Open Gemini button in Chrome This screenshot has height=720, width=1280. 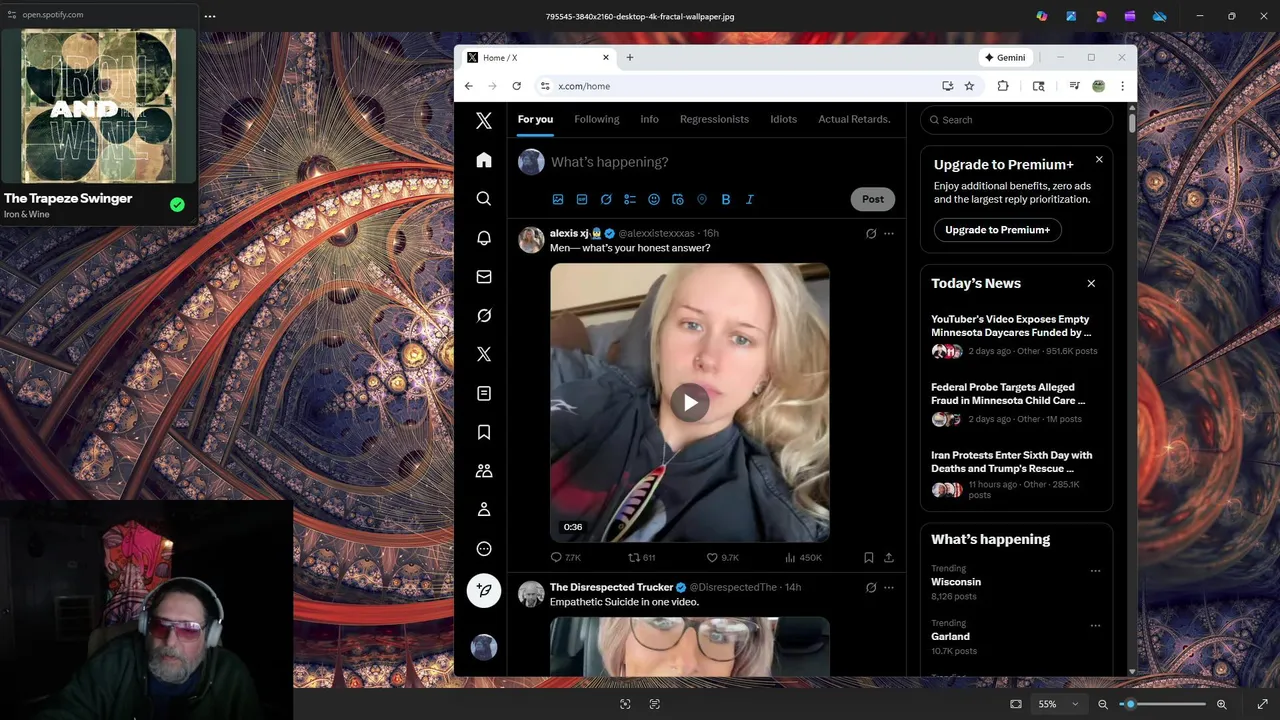pyautogui.click(x=1005, y=58)
